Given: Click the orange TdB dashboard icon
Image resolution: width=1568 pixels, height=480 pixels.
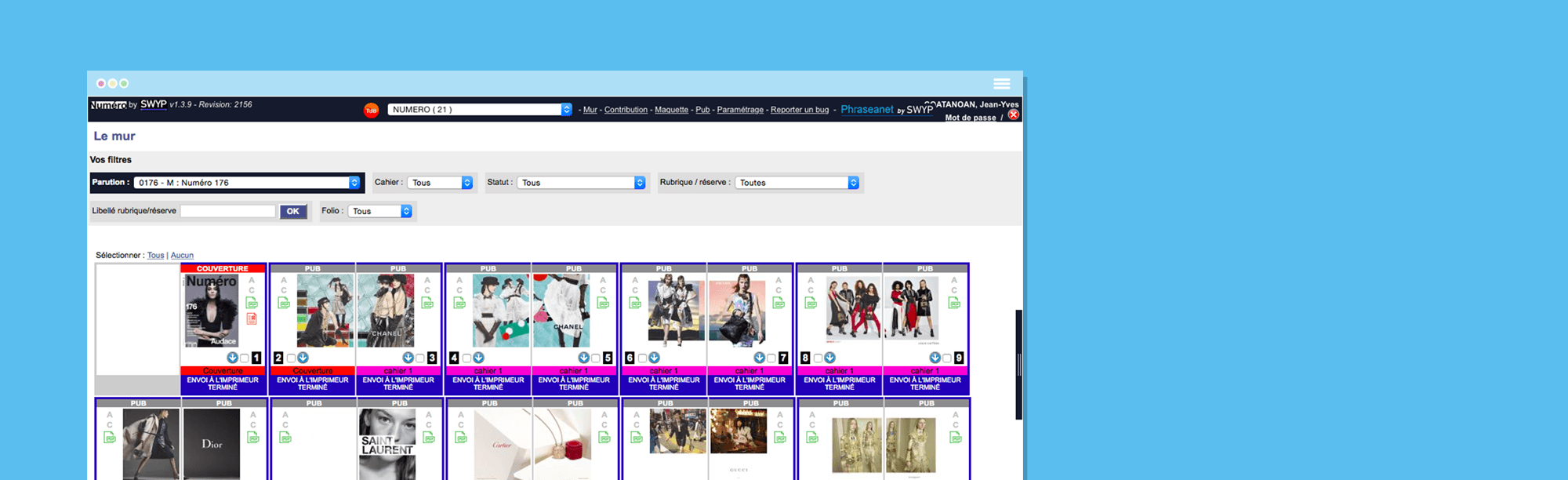Looking at the screenshot, I should click(371, 111).
